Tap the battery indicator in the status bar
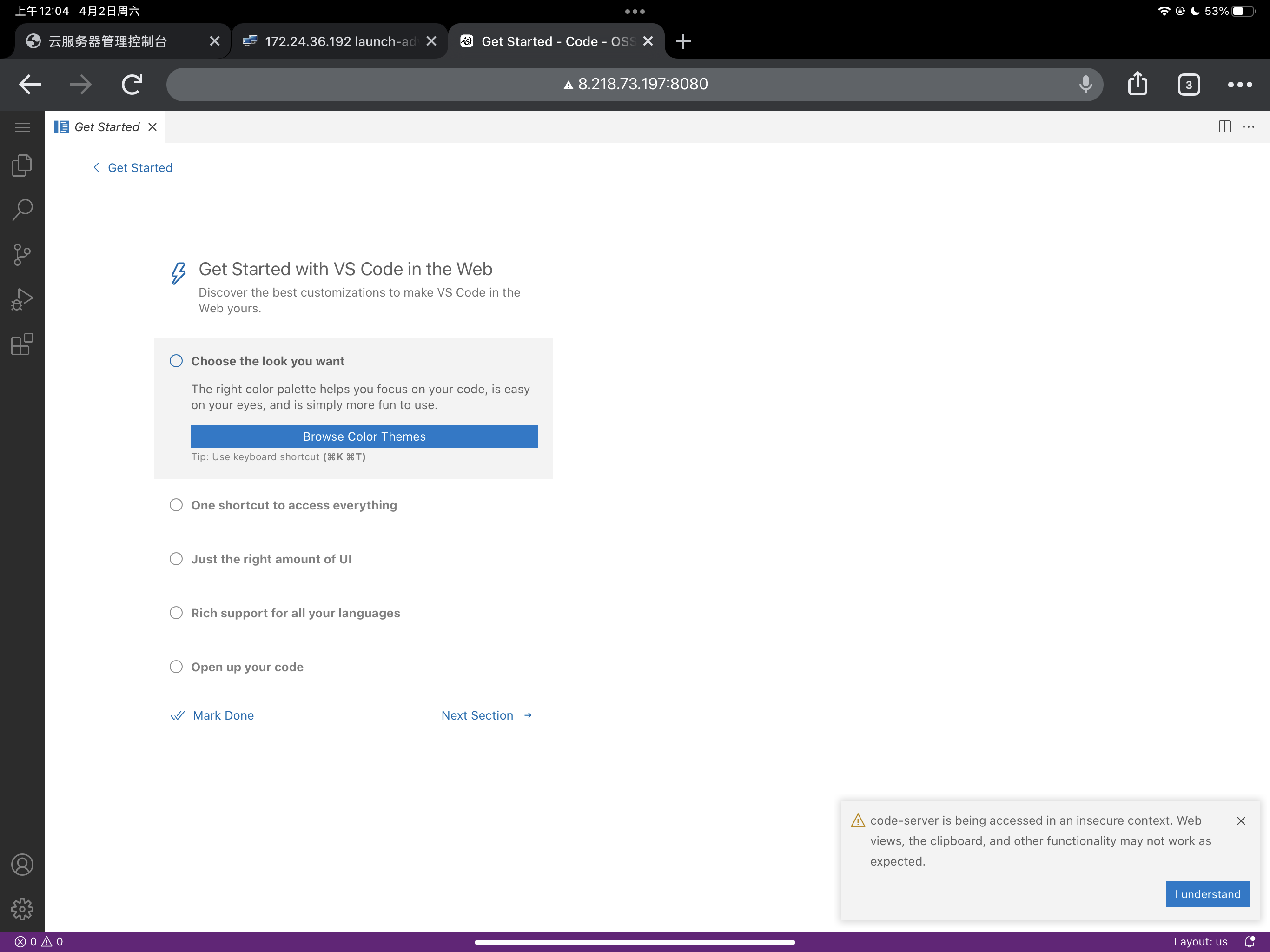This screenshot has width=1270, height=952. (1244, 11)
